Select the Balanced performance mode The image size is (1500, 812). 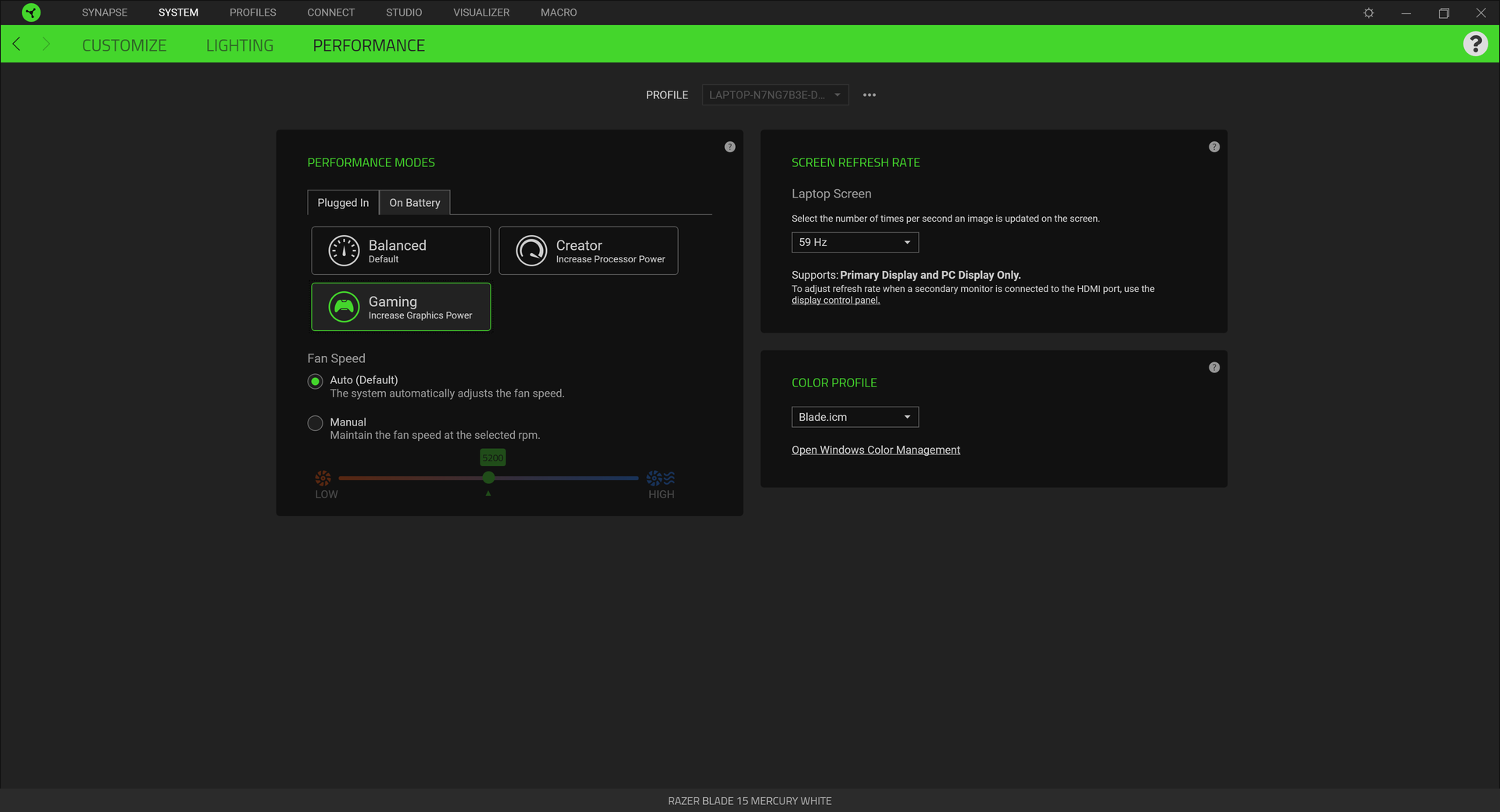pyautogui.click(x=401, y=251)
